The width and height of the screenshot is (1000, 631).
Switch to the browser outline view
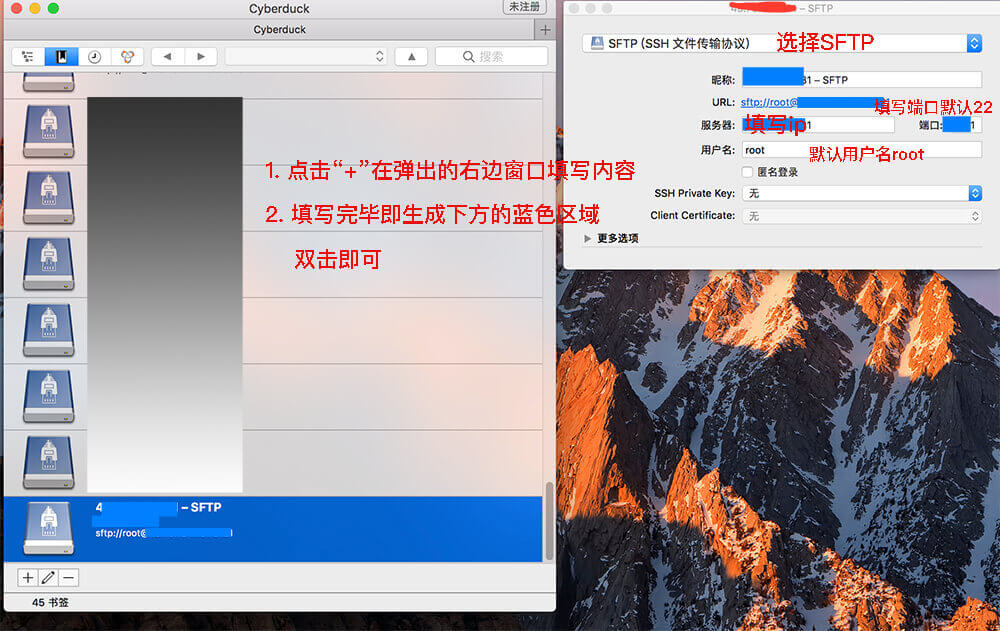pyautogui.click(x=26, y=57)
